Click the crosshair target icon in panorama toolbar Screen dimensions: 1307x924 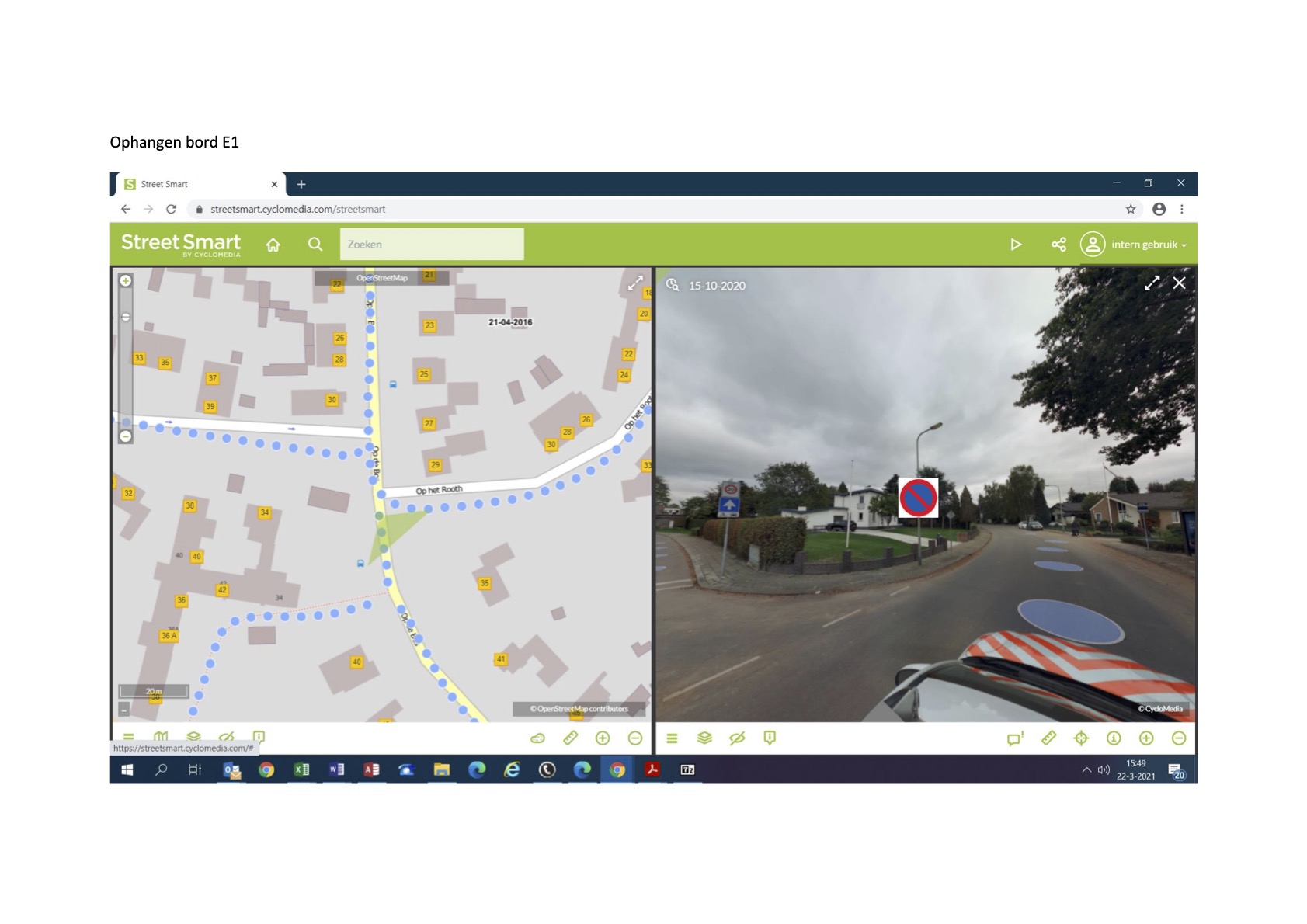pyautogui.click(x=1081, y=738)
